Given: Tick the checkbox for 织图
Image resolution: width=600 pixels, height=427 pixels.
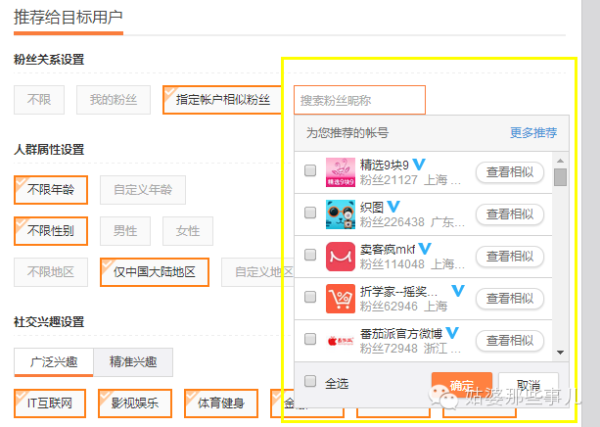Looking at the screenshot, I should (x=310, y=213).
